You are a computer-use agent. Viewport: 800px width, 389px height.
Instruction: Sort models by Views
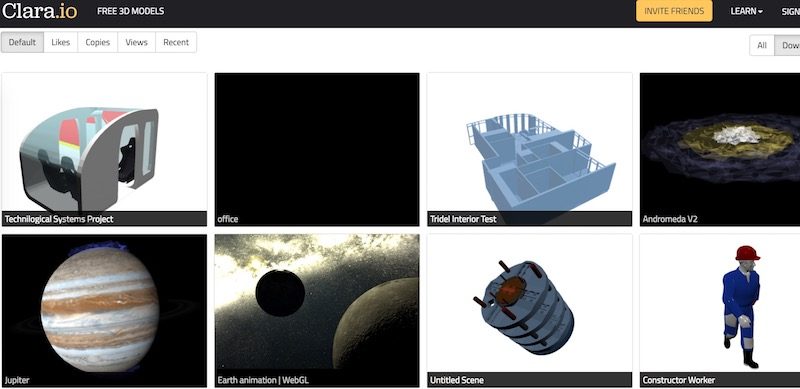136,42
